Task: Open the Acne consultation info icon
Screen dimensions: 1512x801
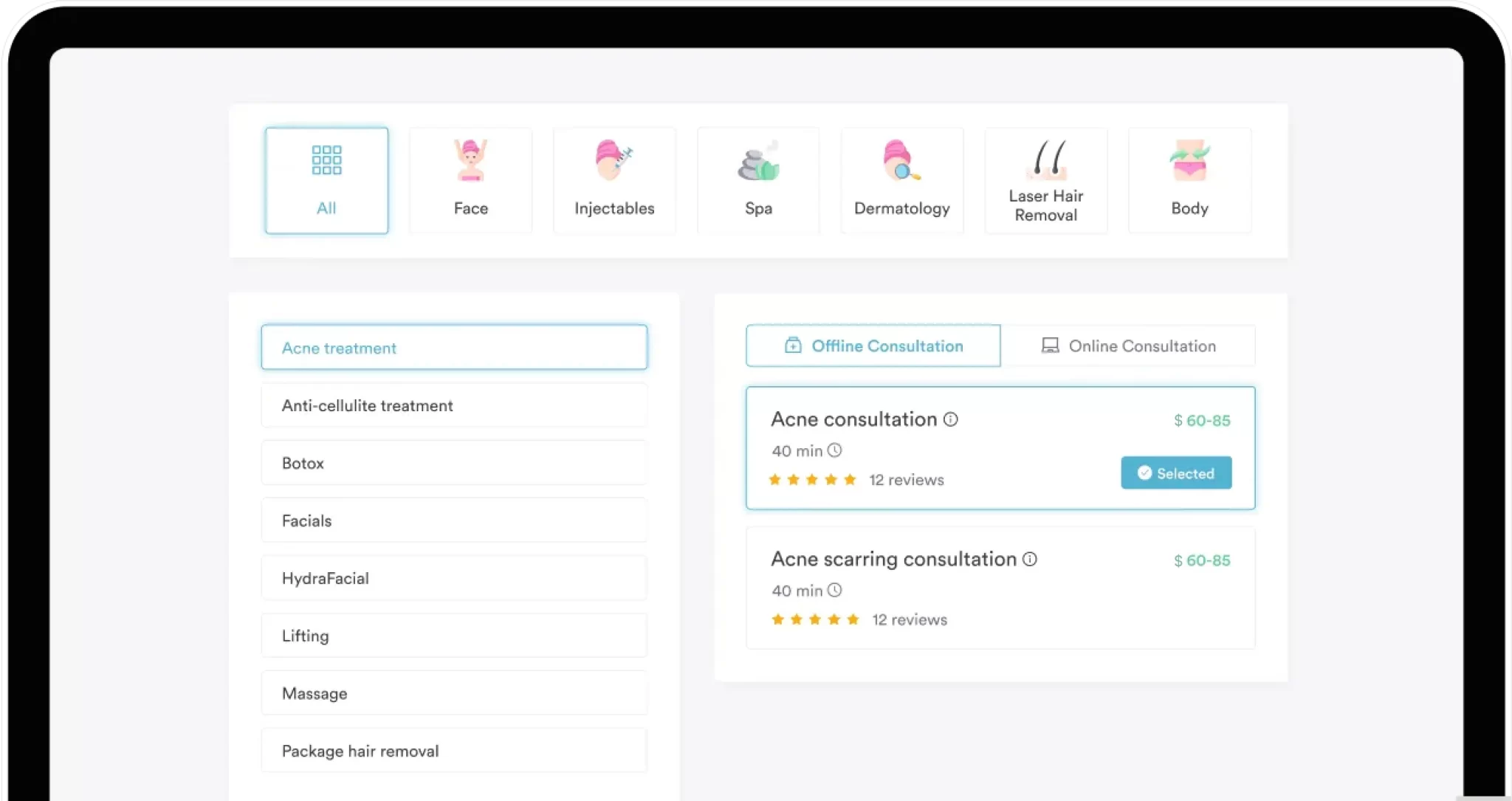Action: point(952,419)
